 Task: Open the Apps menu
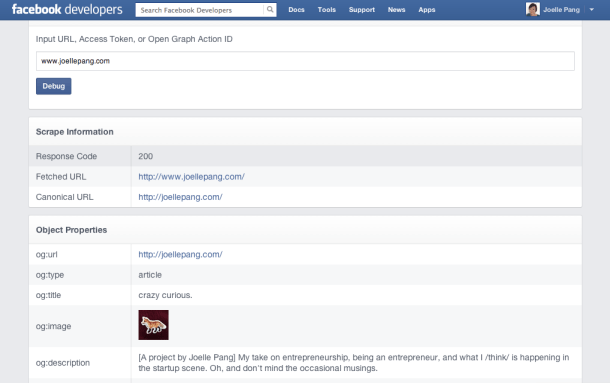[x=427, y=10]
